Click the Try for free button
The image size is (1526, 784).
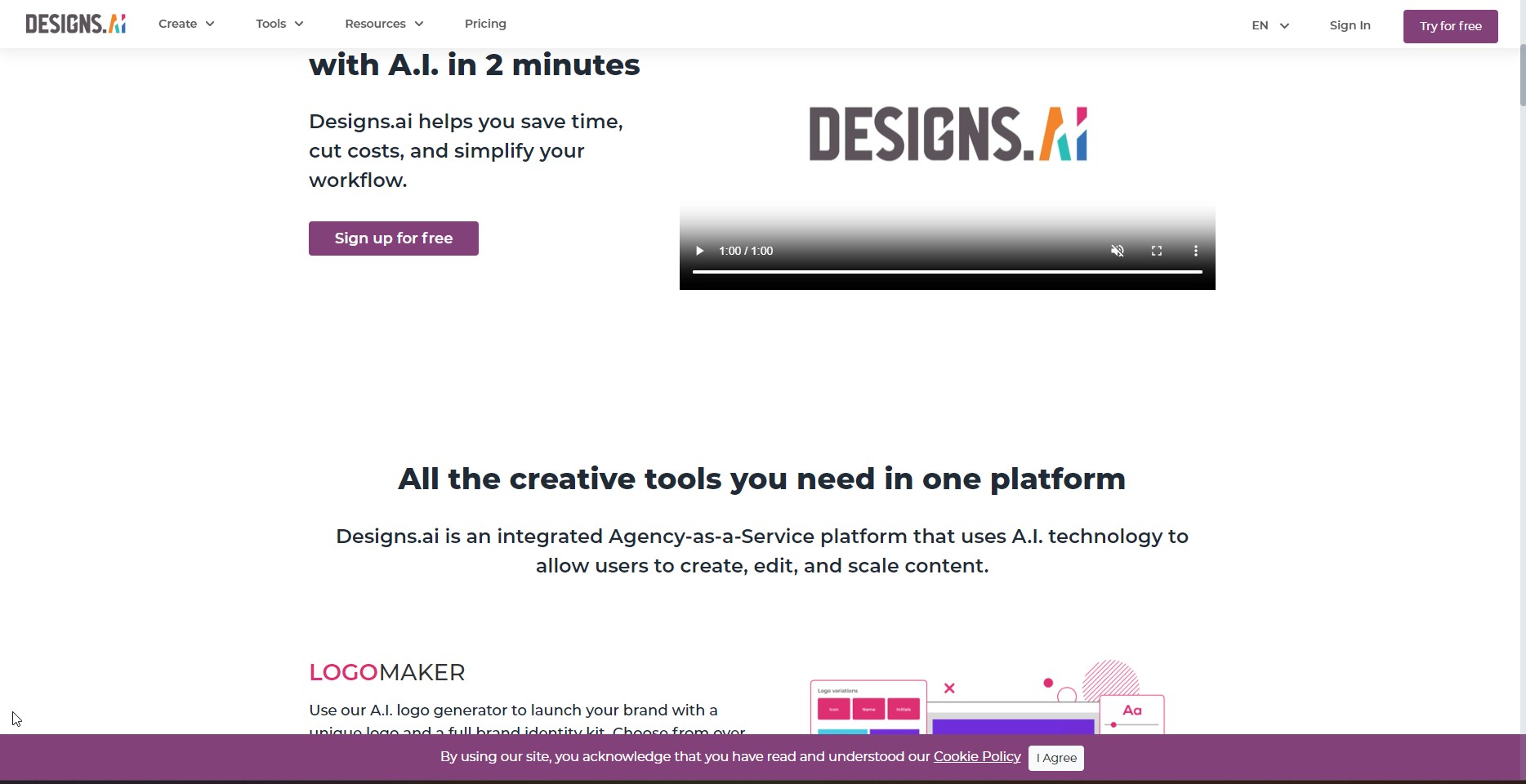(x=1451, y=26)
